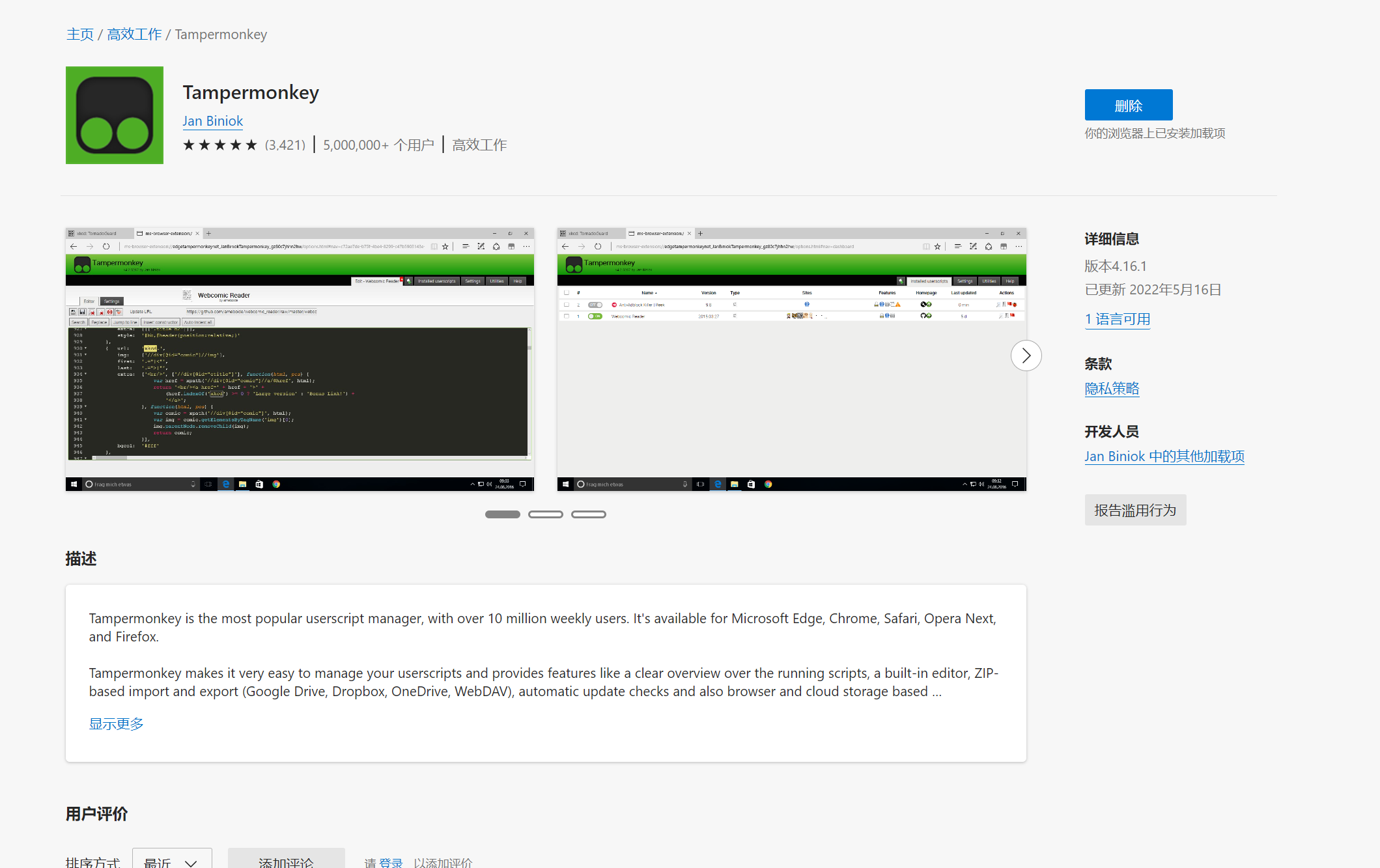Click the Tampermonkey title heading
1380x868 pixels.
251,92
